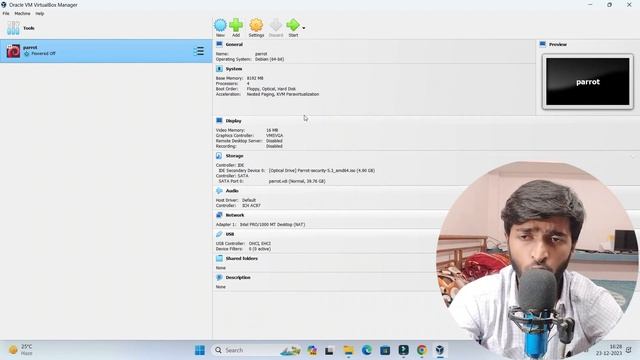The height and width of the screenshot is (360, 640).
Task: Click the Audio section speaker icon
Action: point(219,191)
